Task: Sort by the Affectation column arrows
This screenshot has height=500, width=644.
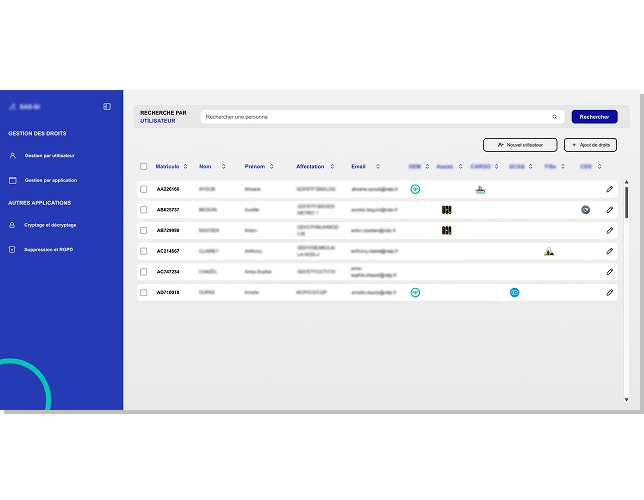Action: pos(333,166)
